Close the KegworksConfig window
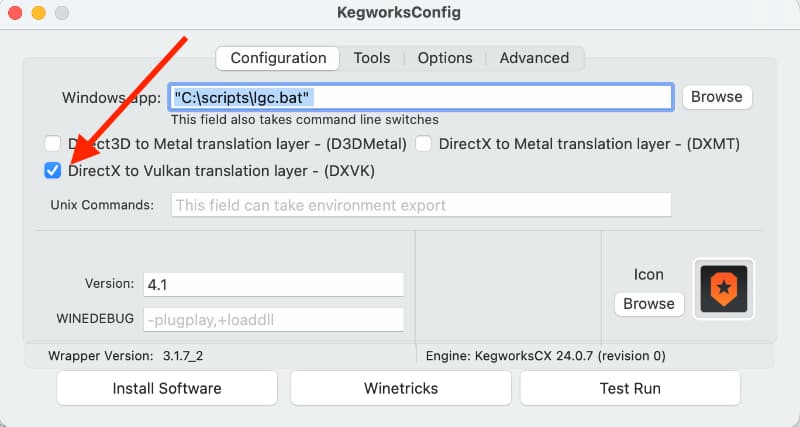The width and height of the screenshot is (800, 427). click(15, 13)
